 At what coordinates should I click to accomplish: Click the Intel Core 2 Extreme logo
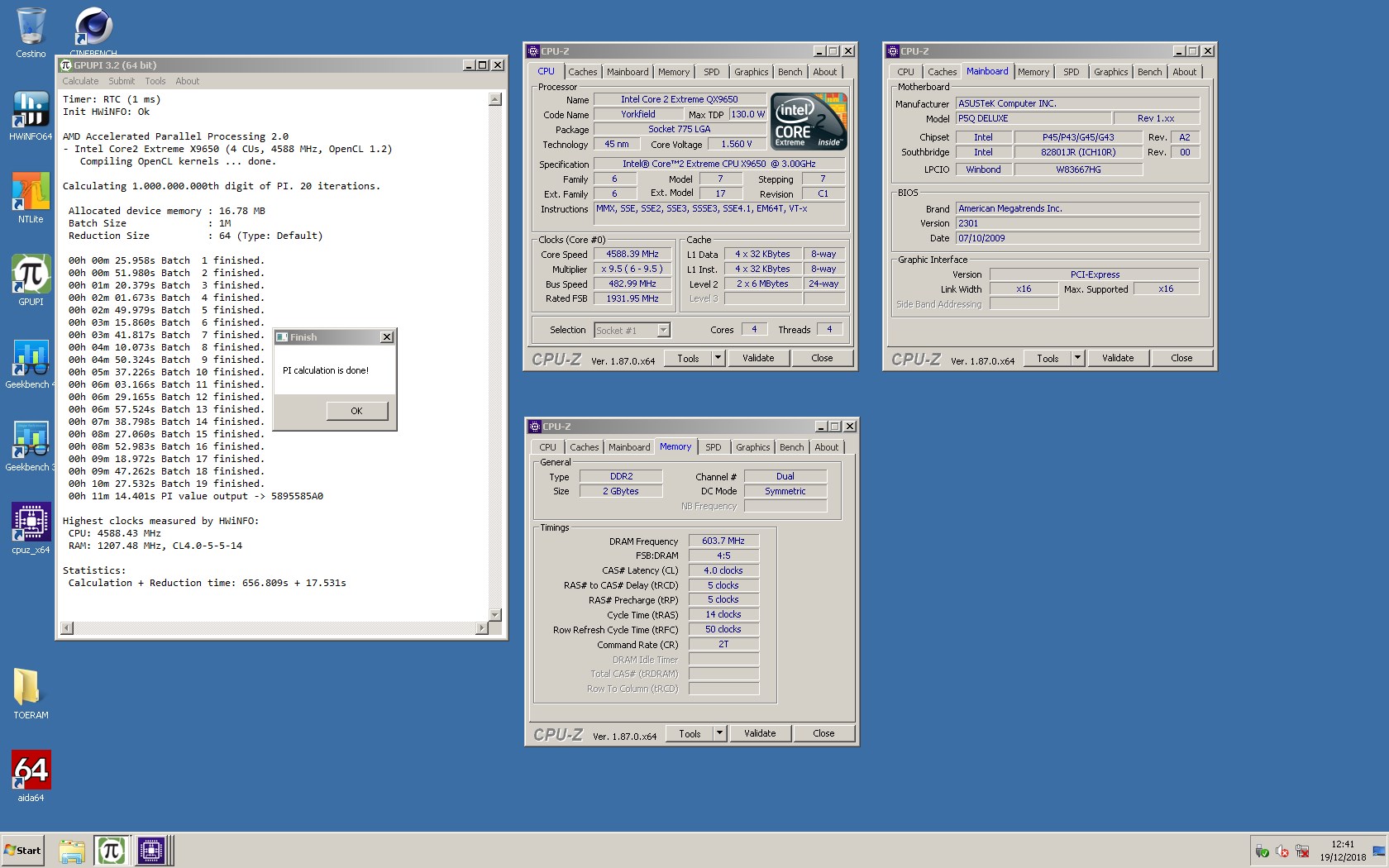[x=809, y=122]
